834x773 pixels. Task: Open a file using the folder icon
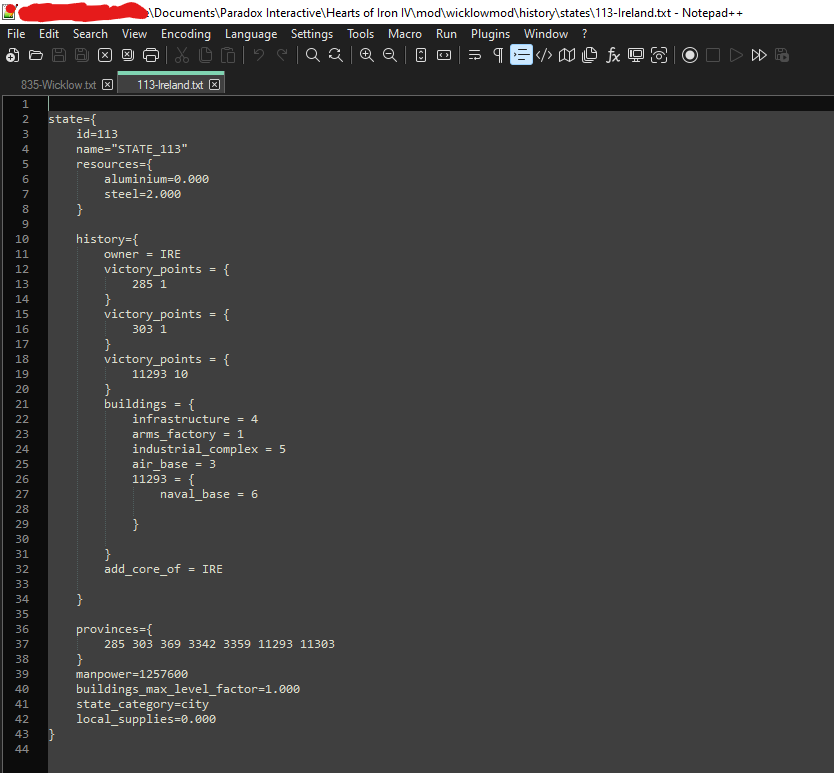click(x=34, y=55)
